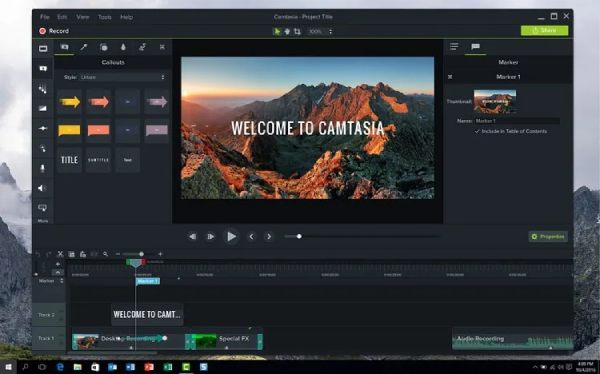Adjust the timeline zoom slider handle
The height and width of the screenshot is (374, 600).
tap(141, 254)
